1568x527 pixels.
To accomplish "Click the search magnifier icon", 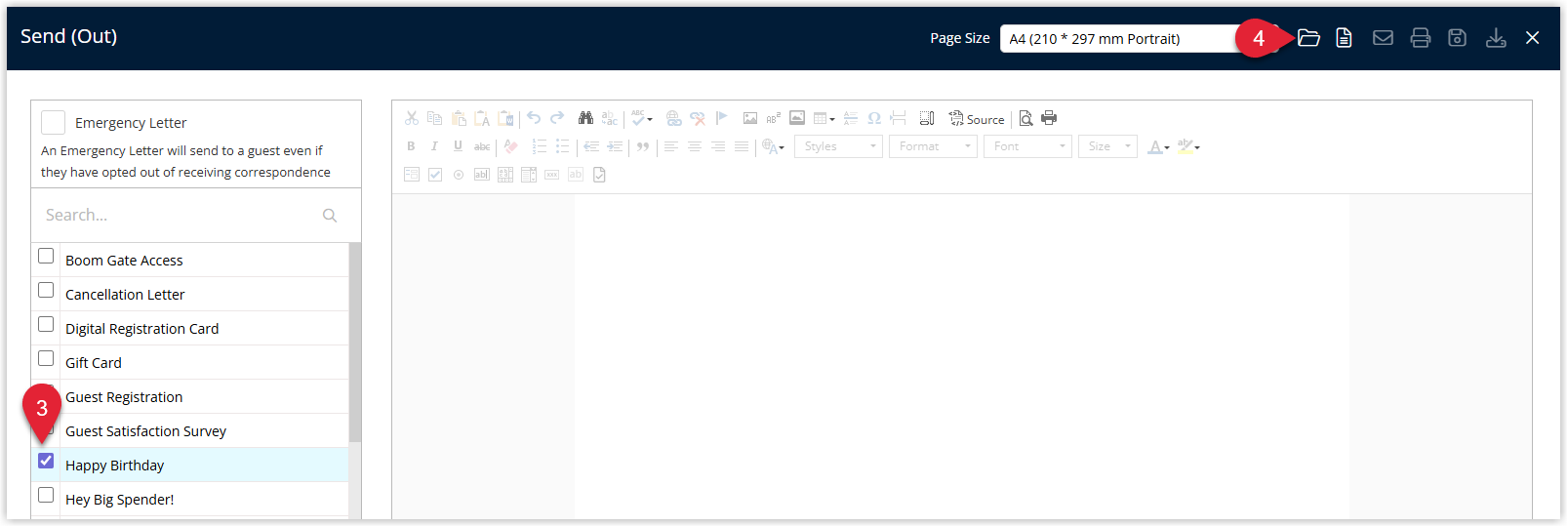I will 330,215.
